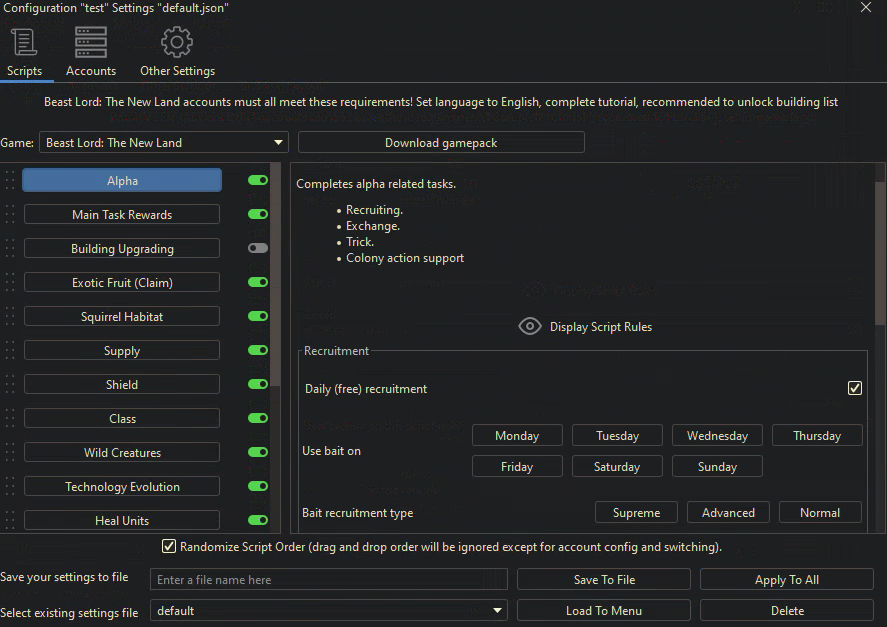887x627 pixels.
Task: Close the configuration settings window
Action: coord(866,8)
